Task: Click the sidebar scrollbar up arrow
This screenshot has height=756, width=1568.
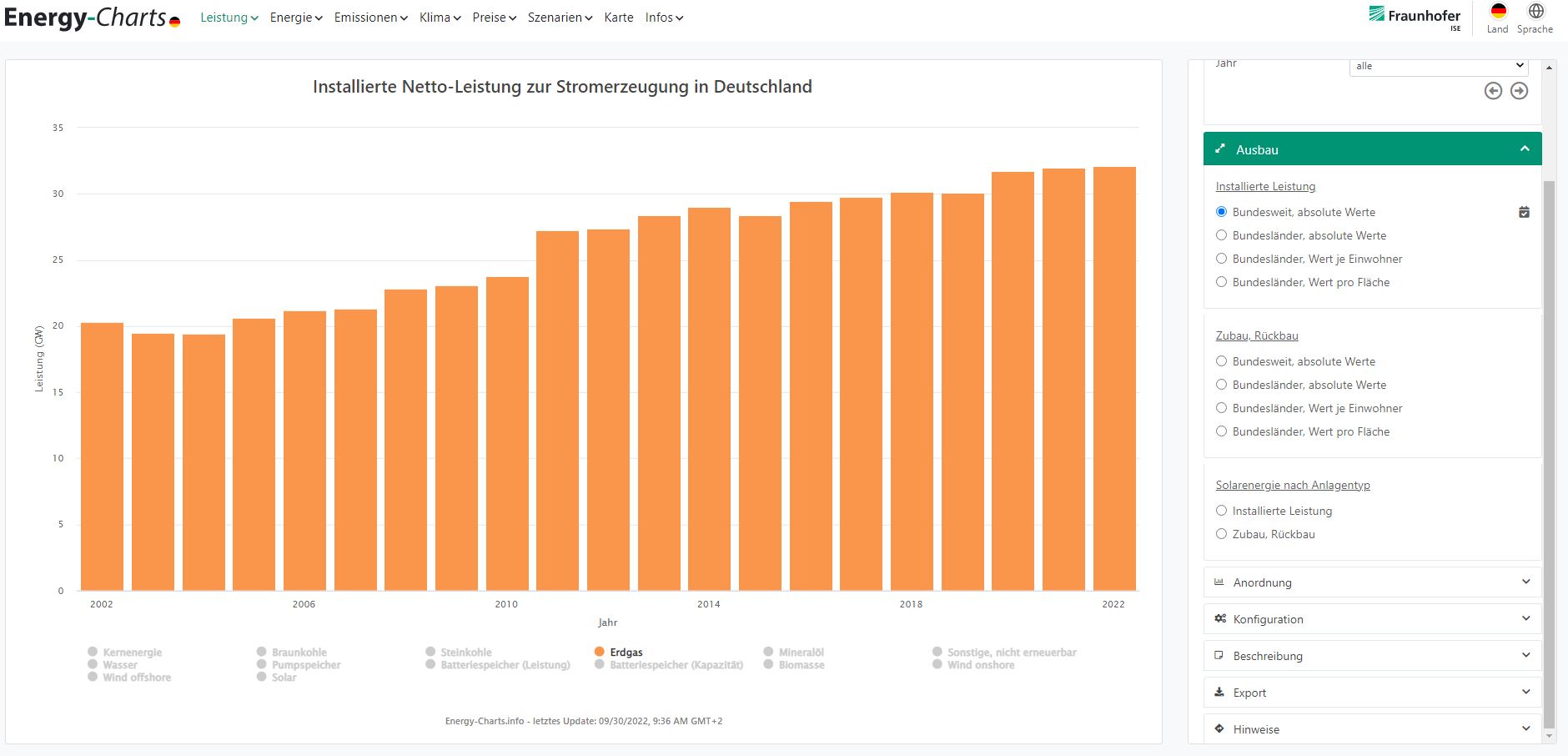Action: [1550, 66]
